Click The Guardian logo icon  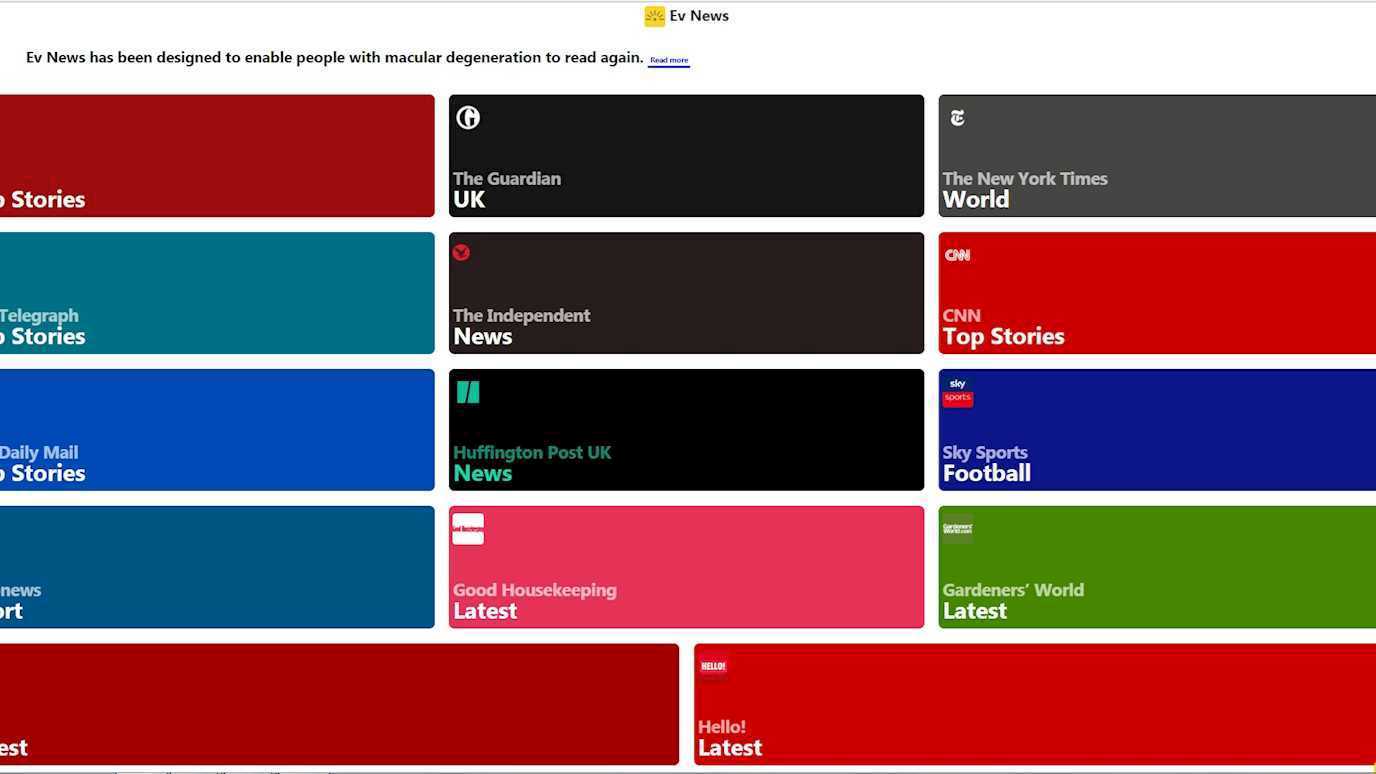click(x=468, y=118)
